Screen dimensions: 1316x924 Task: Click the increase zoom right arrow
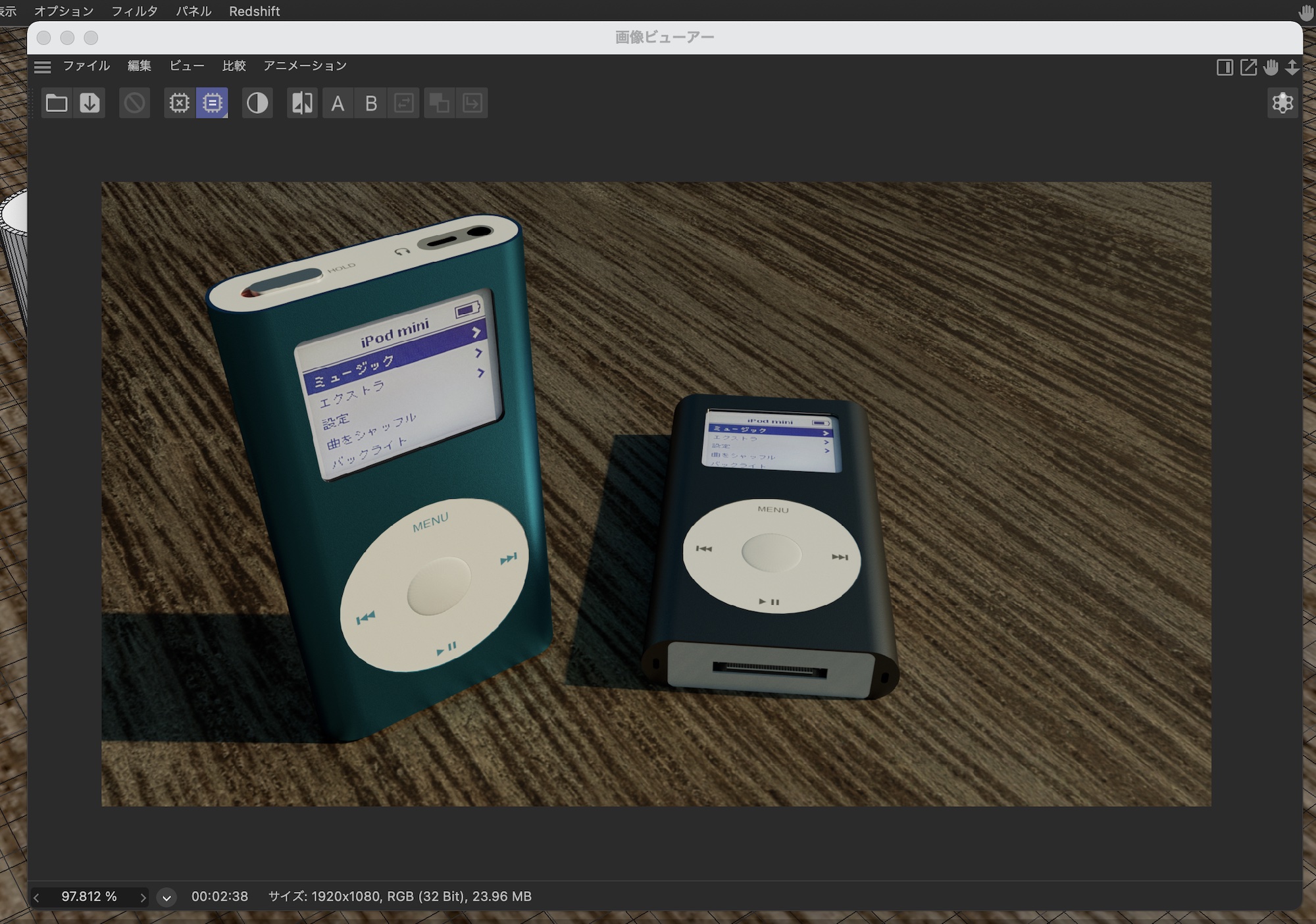point(142,897)
